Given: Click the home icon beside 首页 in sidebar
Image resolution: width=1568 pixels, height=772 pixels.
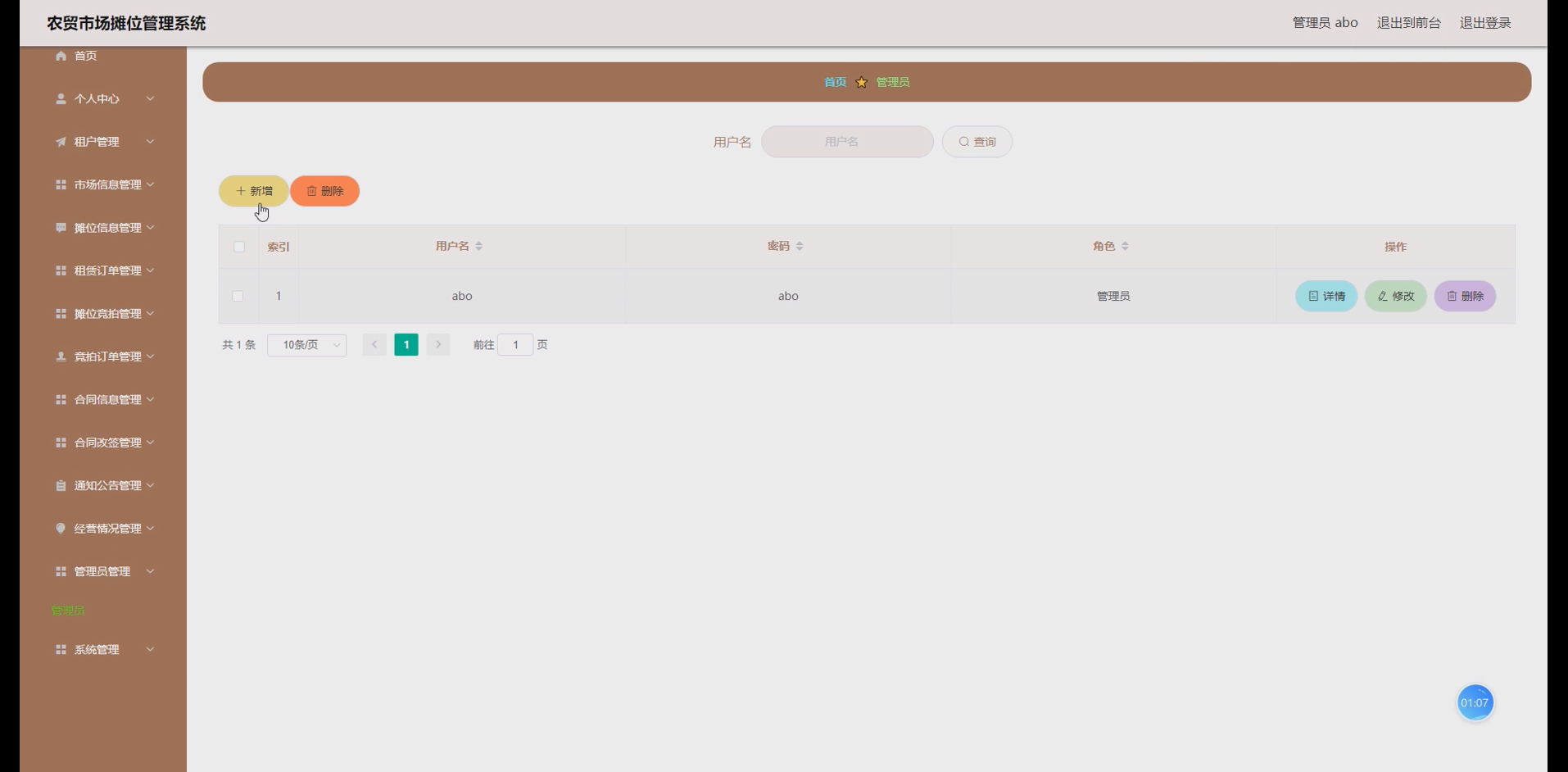Looking at the screenshot, I should 61,56.
